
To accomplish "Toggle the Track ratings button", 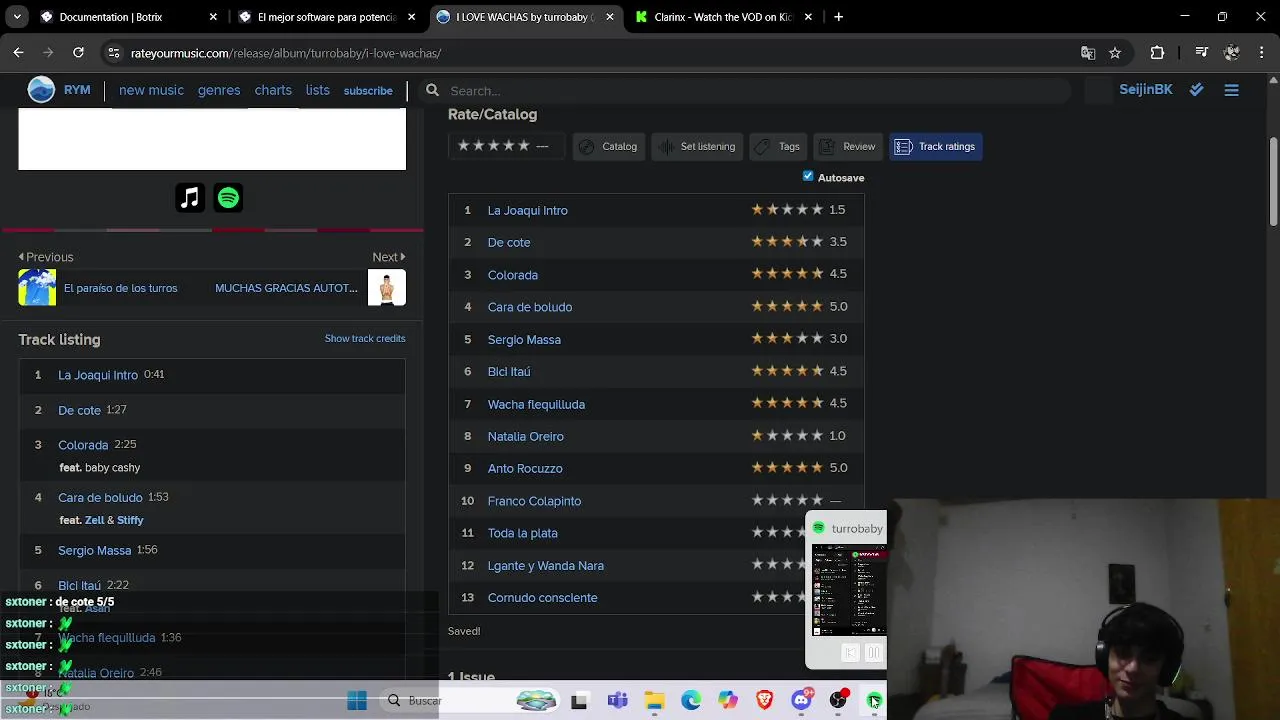I will [x=935, y=146].
